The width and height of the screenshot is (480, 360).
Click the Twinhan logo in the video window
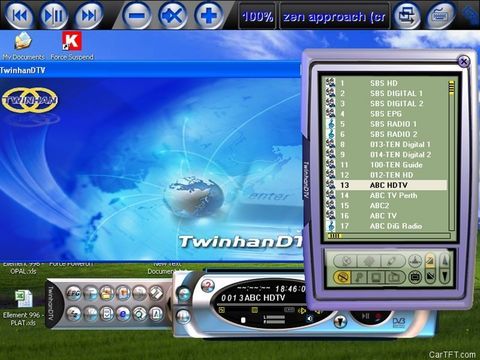(29, 100)
